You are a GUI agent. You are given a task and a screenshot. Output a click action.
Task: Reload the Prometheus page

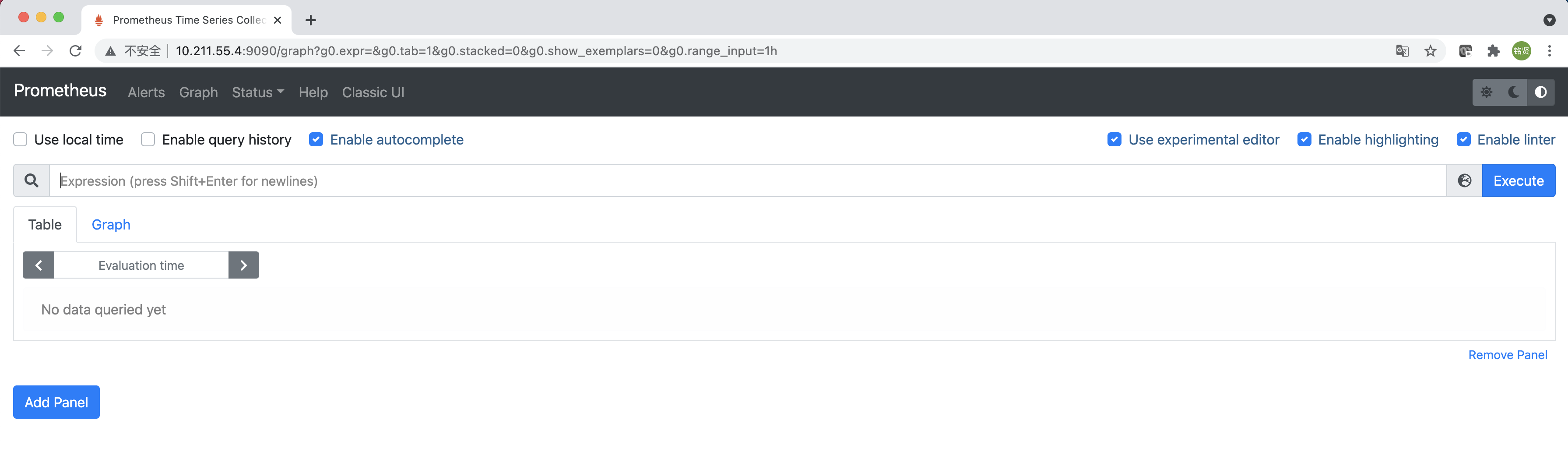click(75, 51)
